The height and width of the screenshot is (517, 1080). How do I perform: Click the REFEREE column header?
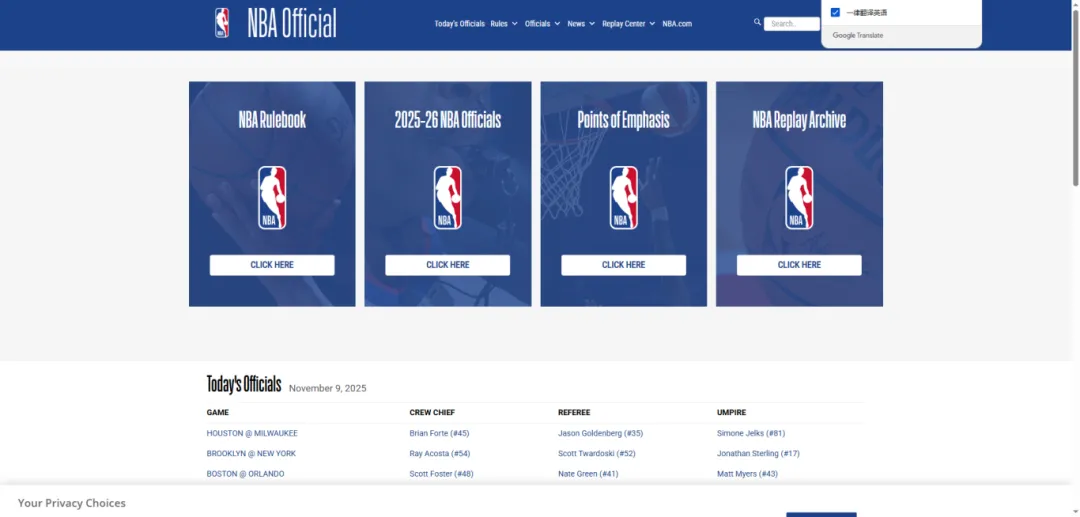tap(574, 412)
